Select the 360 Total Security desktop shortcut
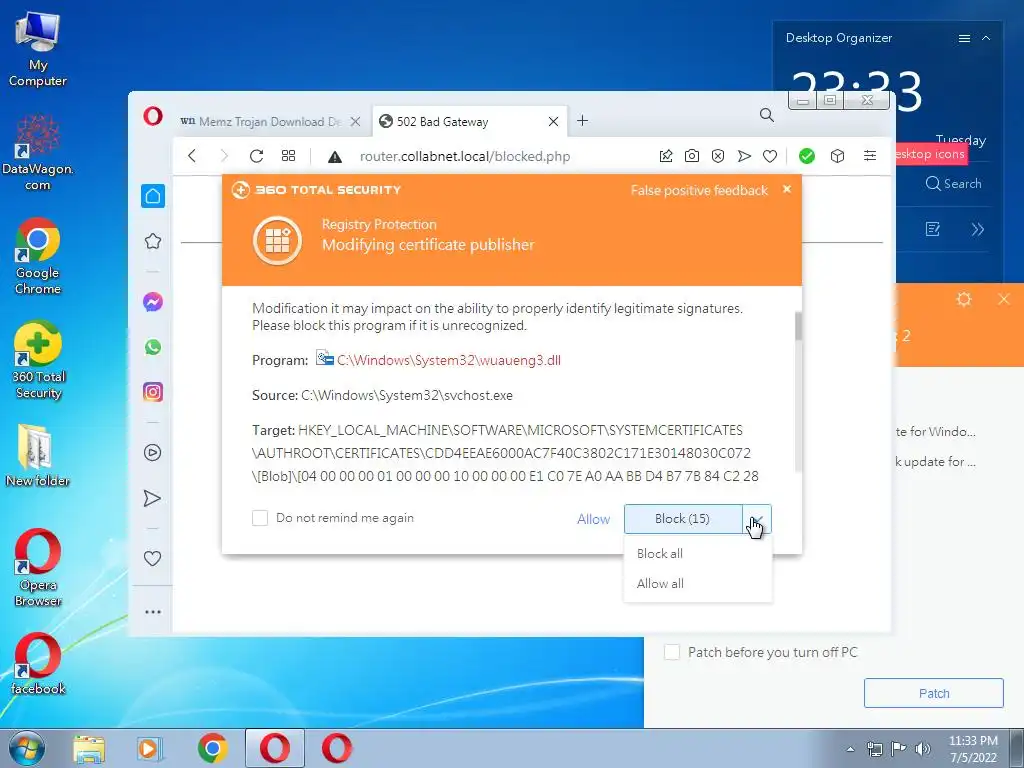1024x768 pixels. pyautogui.click(x=39, y=360)
